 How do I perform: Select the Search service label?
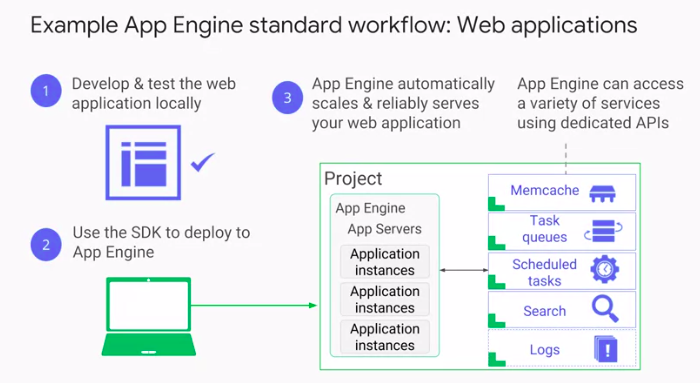click(x=544, y=311)
